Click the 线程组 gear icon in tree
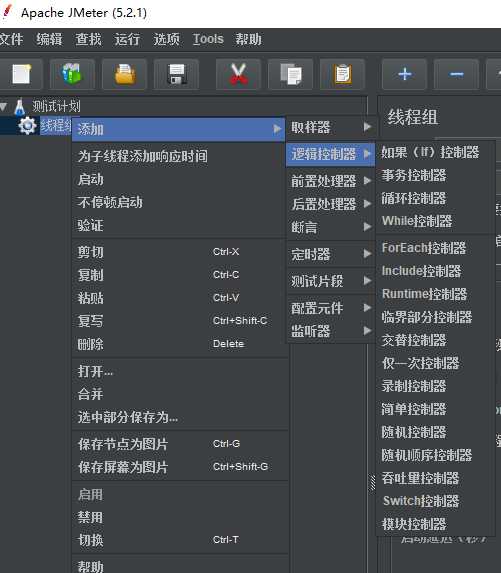 pyautogui.click(x=27, y=126)
